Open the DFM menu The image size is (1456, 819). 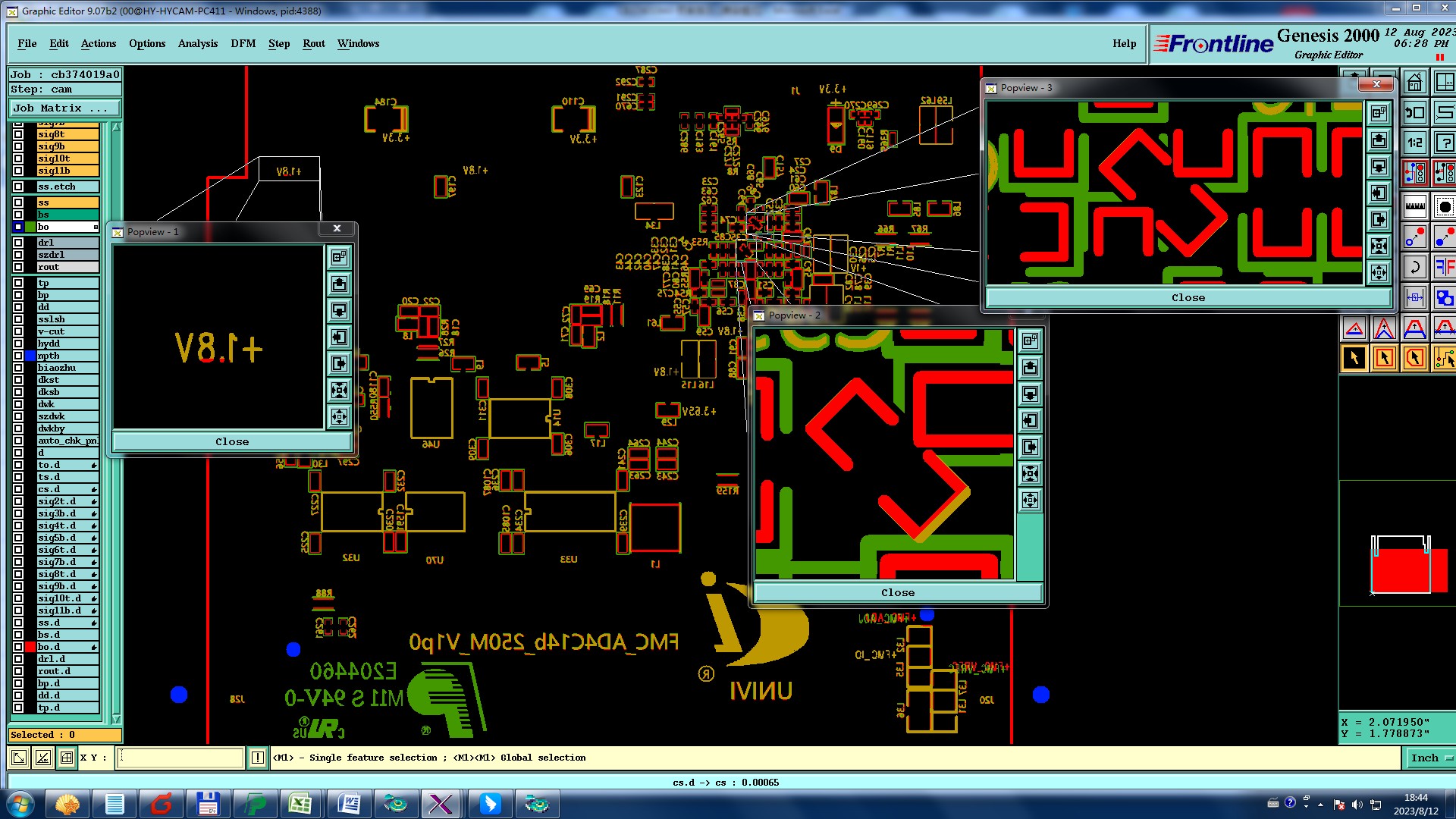(243, 43)
